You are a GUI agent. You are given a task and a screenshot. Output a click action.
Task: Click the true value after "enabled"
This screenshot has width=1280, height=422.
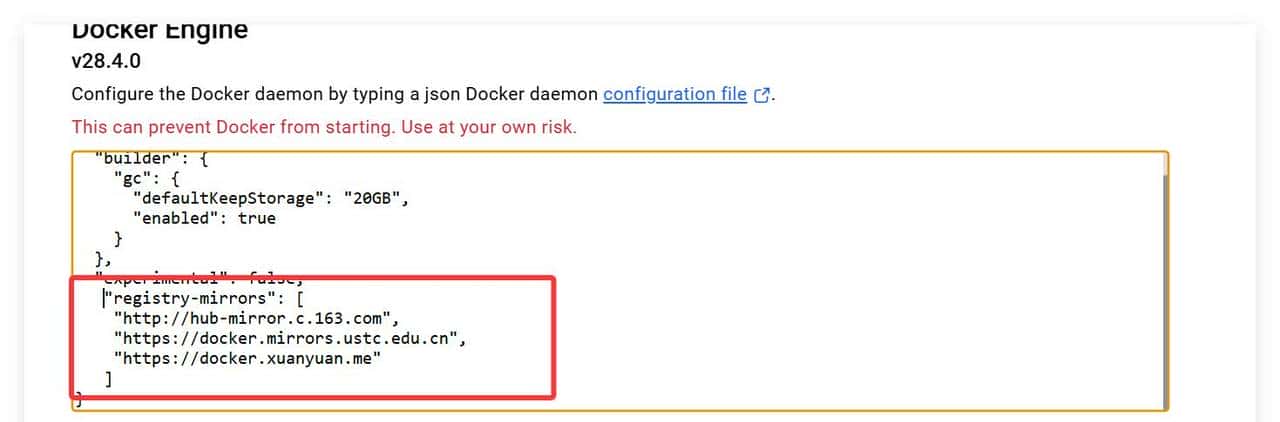tap(256, 218)
